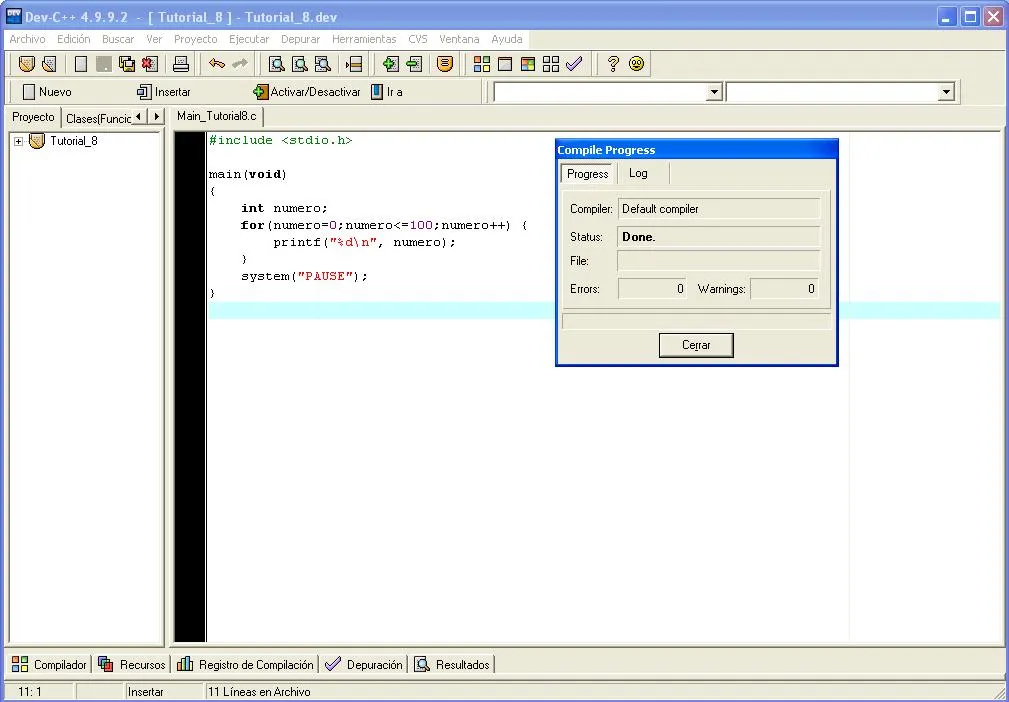The image size is (1009, 702).
Task: Click the Status field showing Done.
Action: 719,237
